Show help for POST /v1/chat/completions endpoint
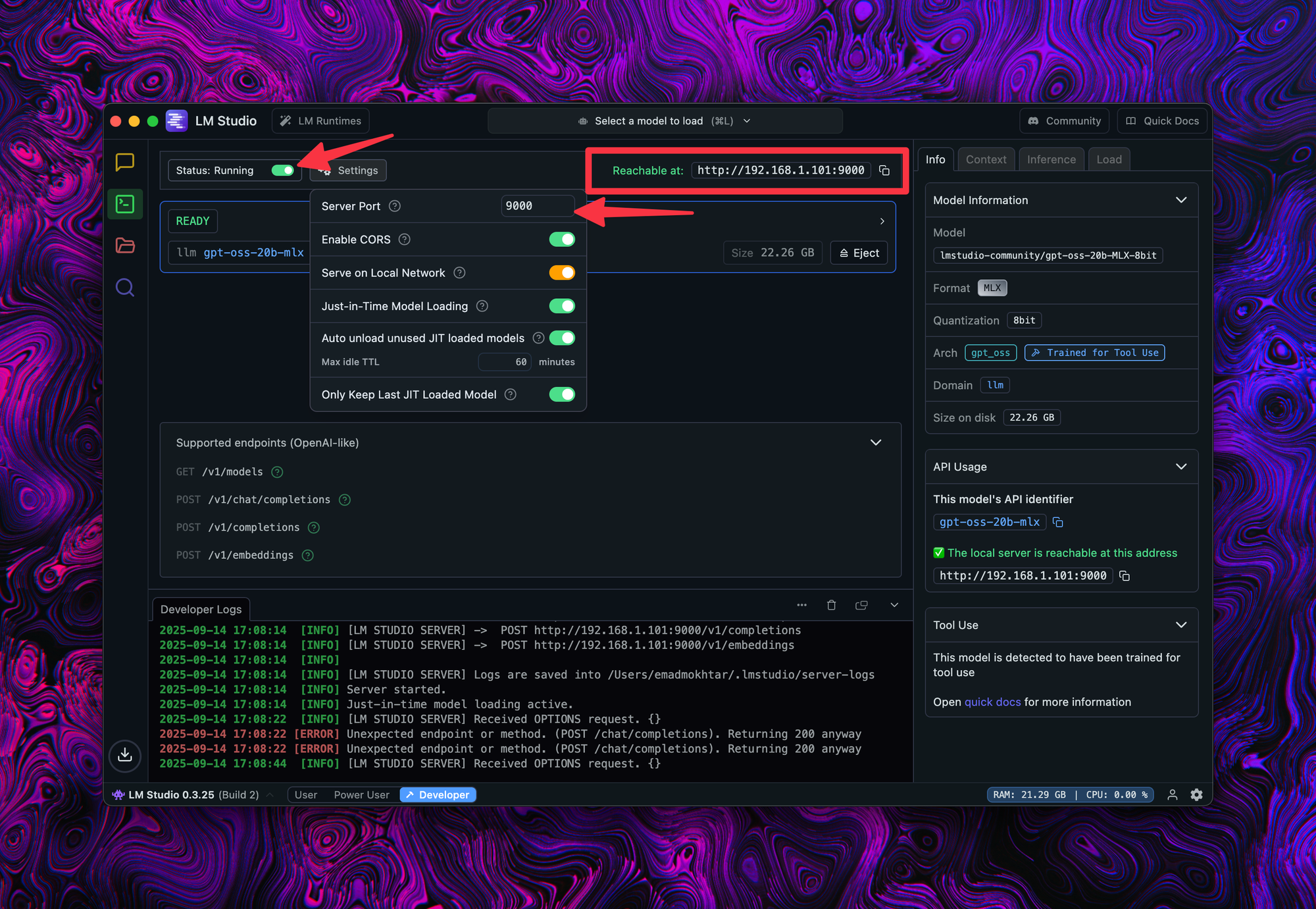The height and width of the screenshot is (909, 1316). (x=345, y=500)
